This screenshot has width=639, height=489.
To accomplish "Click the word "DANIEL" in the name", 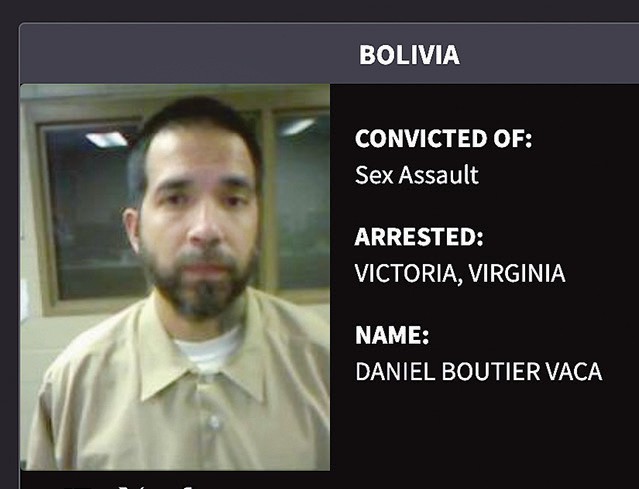I will click(x=395, y=371).
